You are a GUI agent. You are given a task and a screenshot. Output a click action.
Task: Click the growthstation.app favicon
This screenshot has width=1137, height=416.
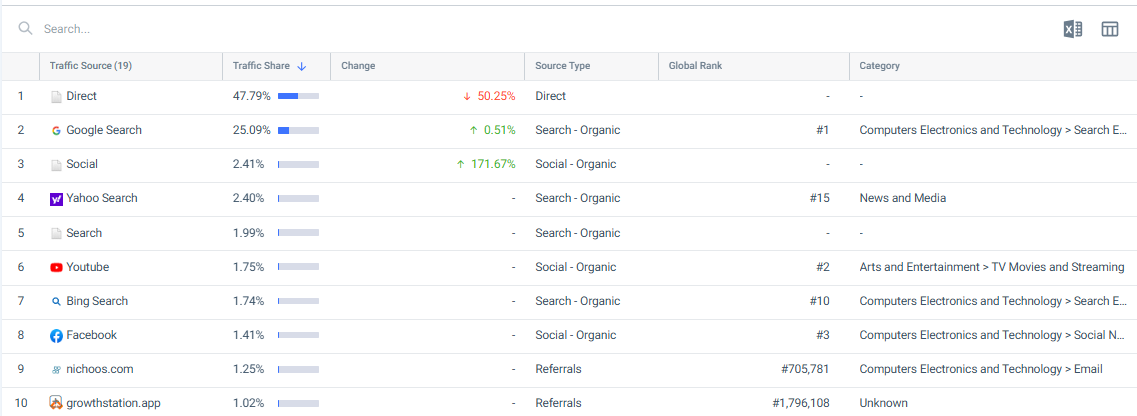(x=56, y=402)
